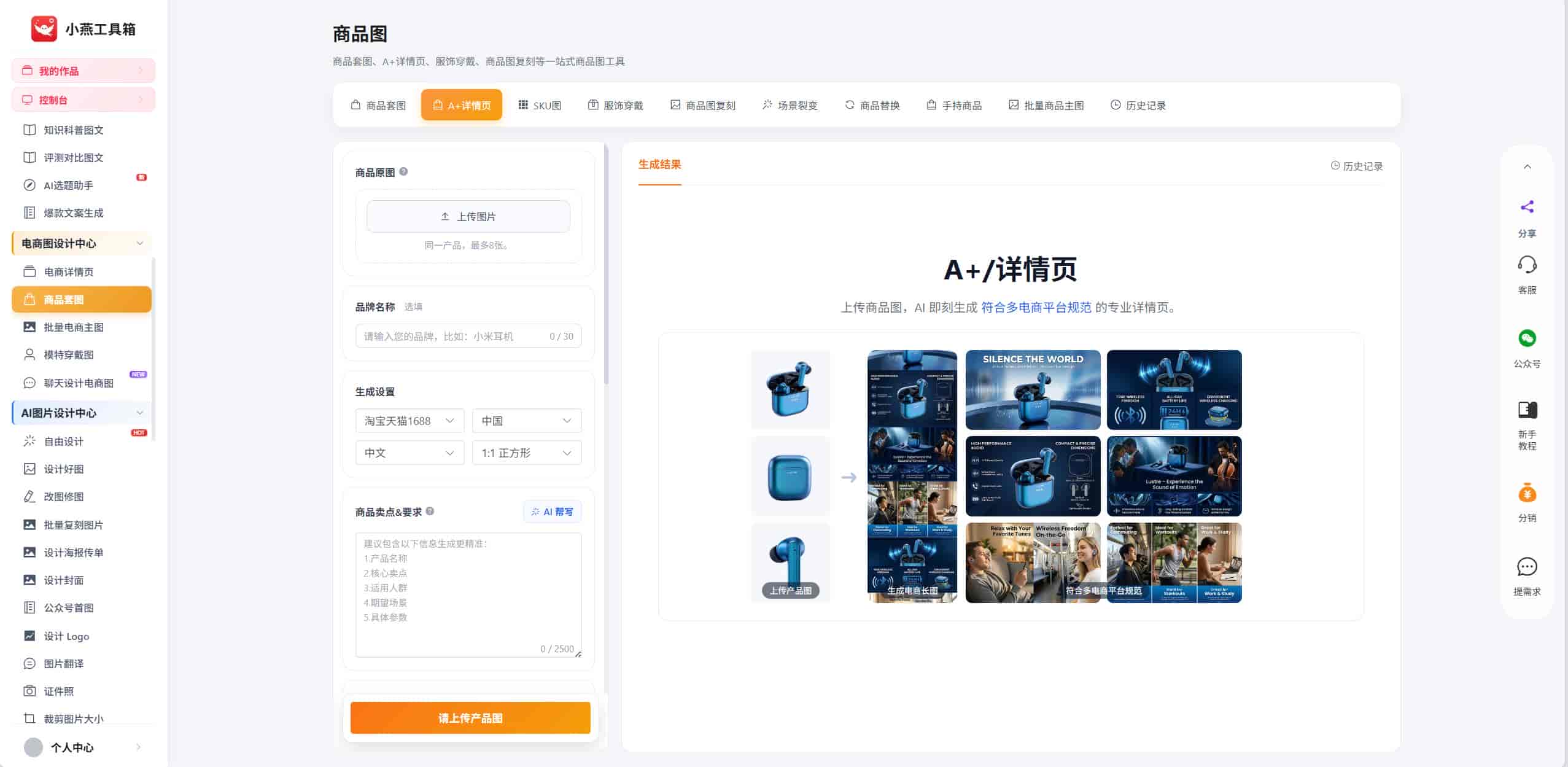Click the 分享 share icon
The width and height of the screenshot is (1568, 767).
click(1527, 207)
